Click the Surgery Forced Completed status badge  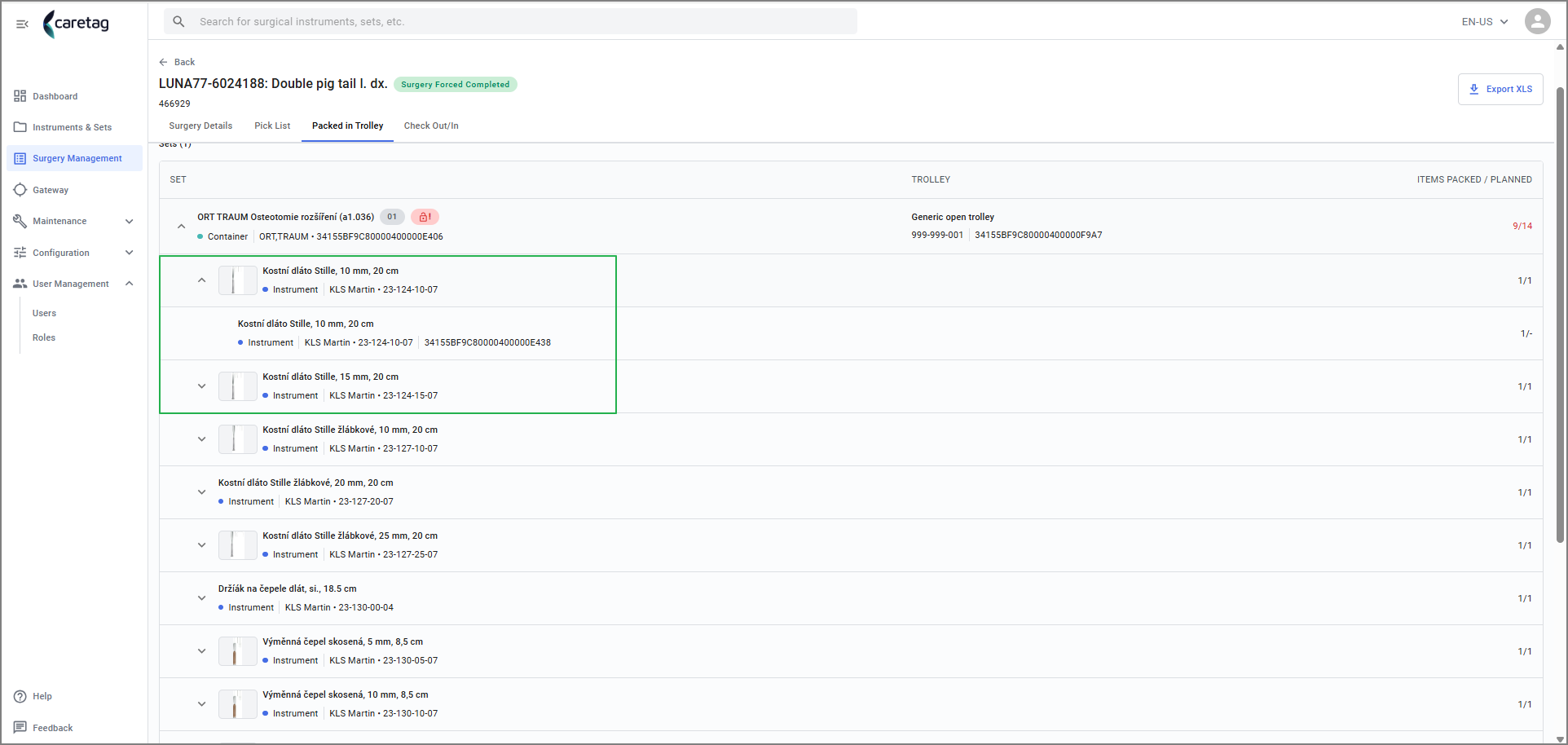[455, 84]
